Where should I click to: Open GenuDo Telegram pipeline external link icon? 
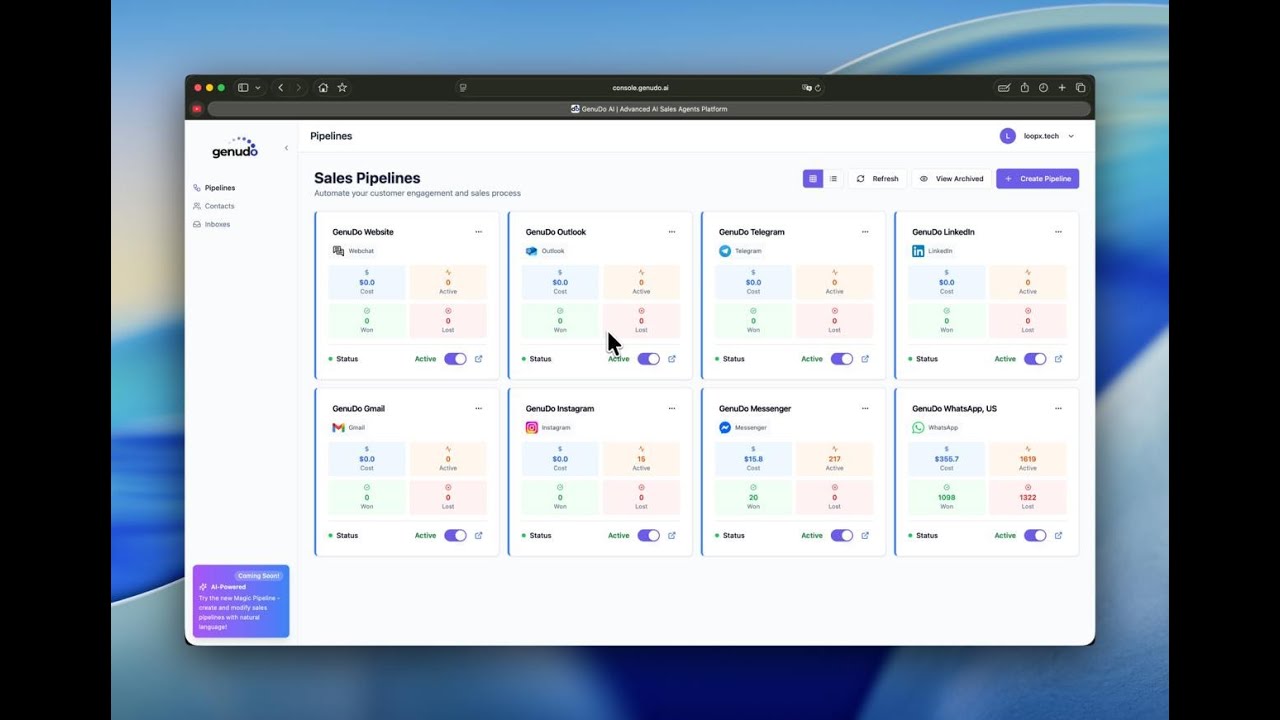865,359
